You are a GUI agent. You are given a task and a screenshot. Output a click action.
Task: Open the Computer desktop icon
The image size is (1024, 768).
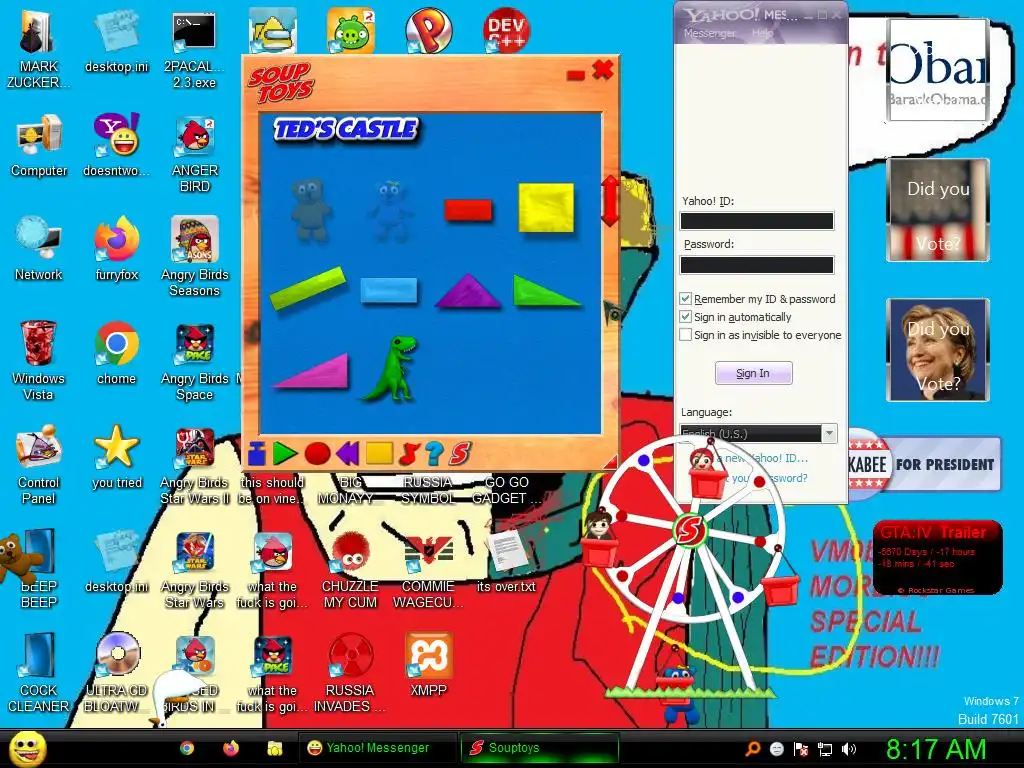pyautogui.click(x=39, y=146)
